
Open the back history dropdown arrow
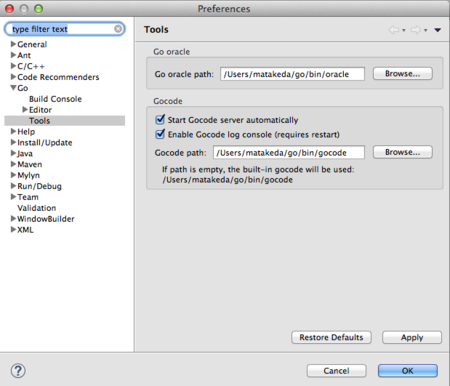pyautogui.click(x=404, y=30)
